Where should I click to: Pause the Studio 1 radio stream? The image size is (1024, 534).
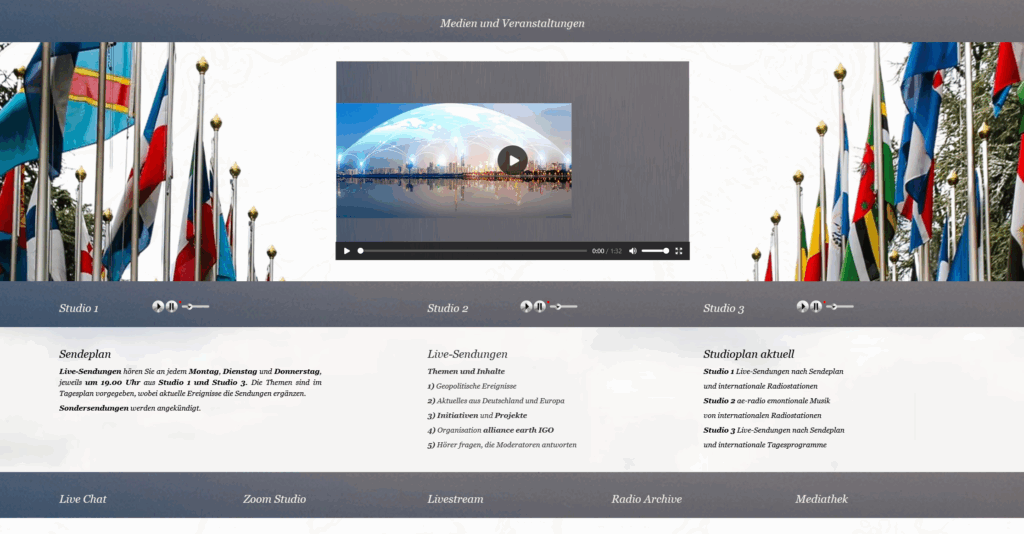pos(172,307)
